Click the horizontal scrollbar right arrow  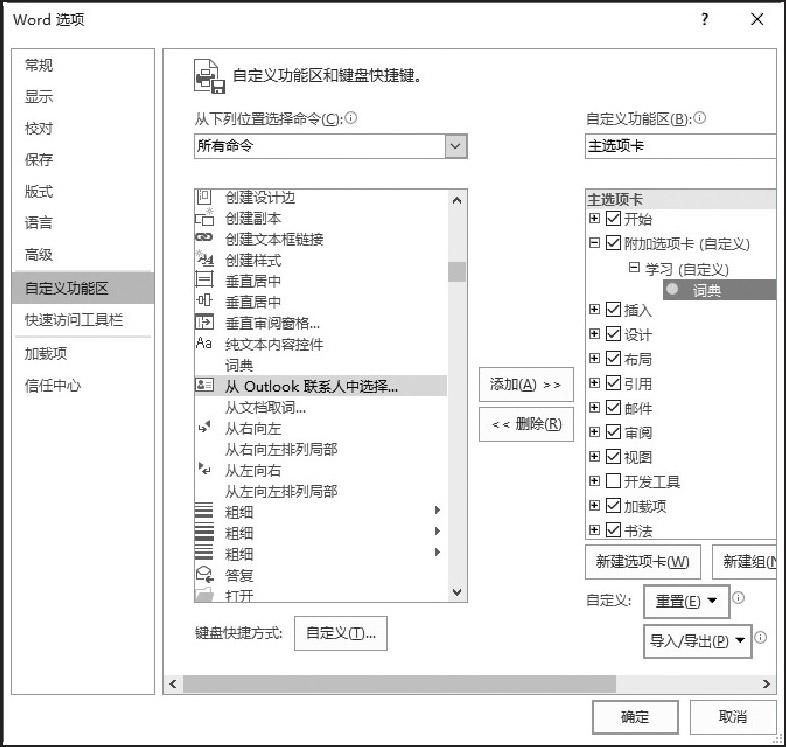tap(766, 684)
